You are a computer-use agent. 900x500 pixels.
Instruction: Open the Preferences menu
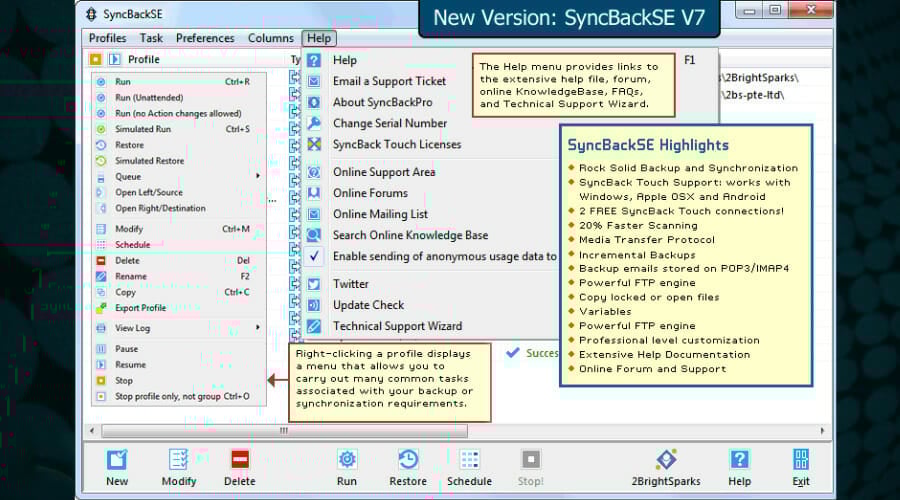point(205,38)
